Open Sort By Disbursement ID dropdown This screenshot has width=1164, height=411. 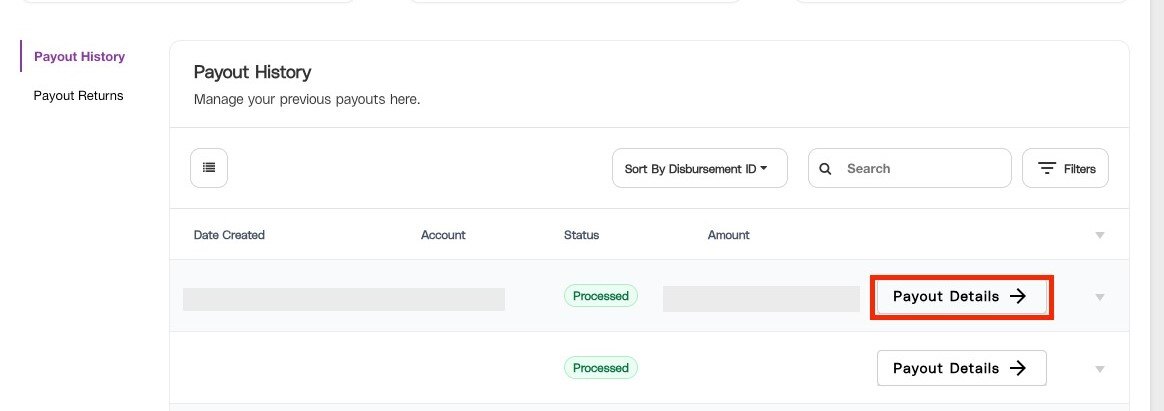699,168
